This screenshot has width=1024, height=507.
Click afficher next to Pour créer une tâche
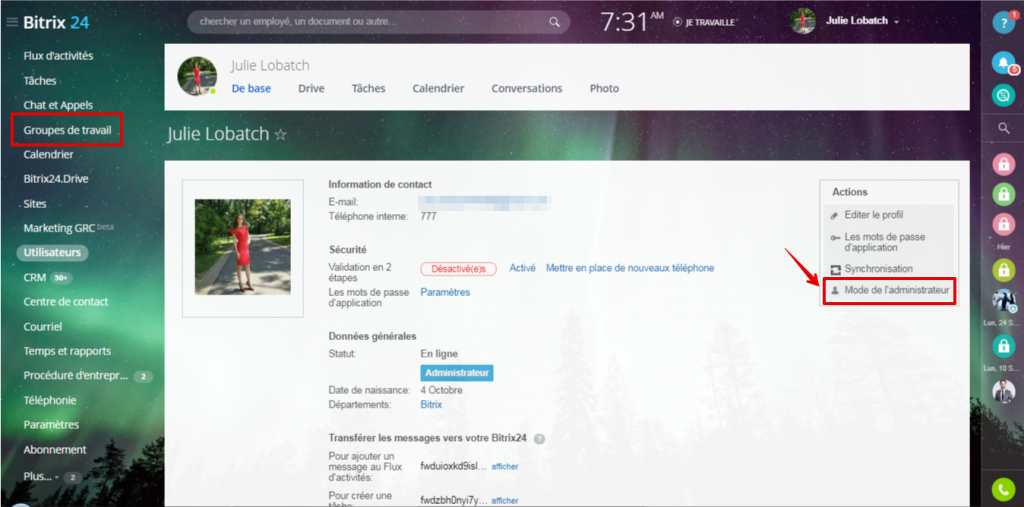[505, 501]
